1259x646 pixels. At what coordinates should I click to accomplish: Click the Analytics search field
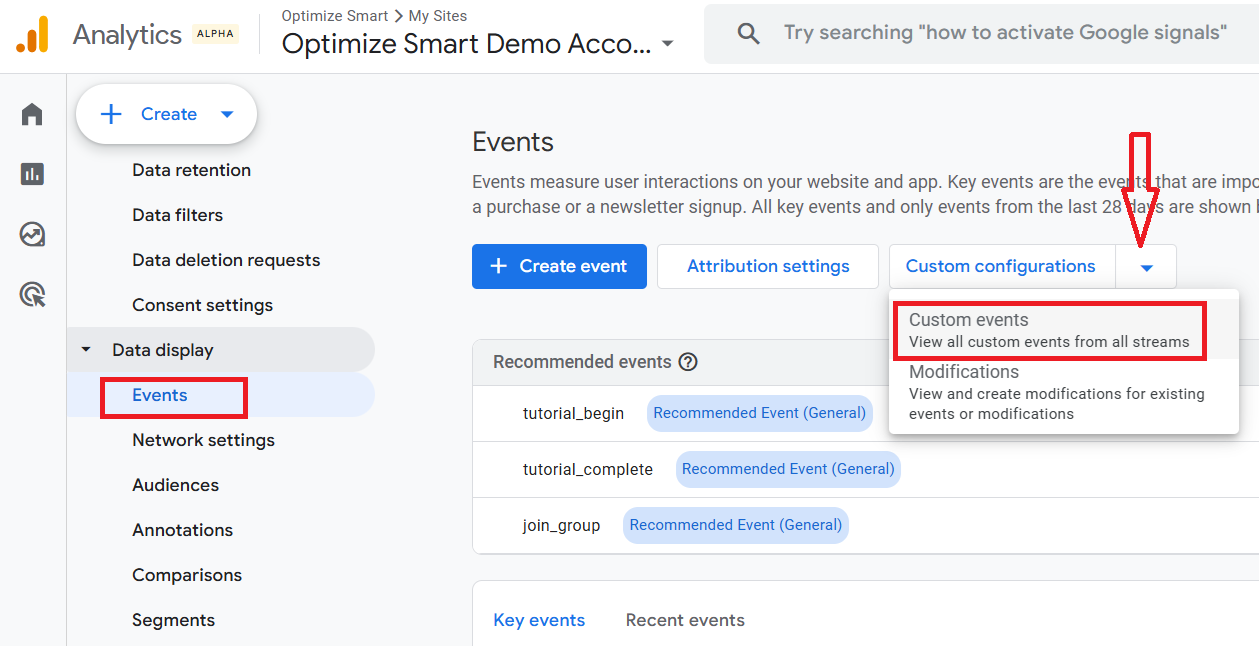1004,33
